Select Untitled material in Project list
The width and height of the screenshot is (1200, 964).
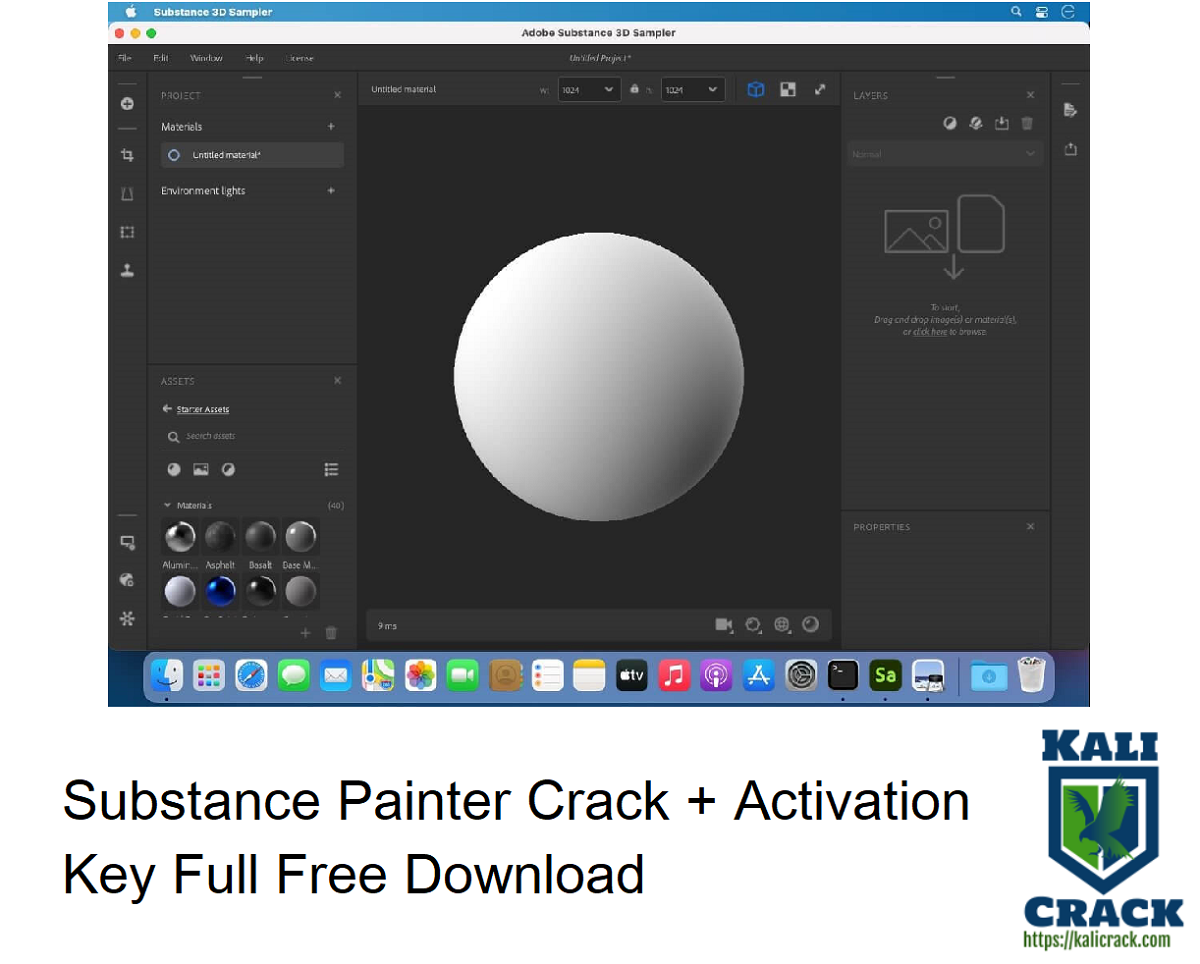pyautogui.click(x=252, y=155)
